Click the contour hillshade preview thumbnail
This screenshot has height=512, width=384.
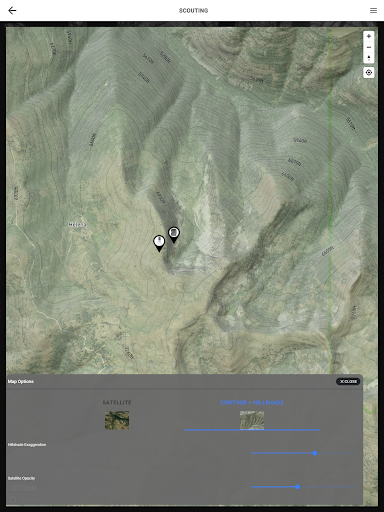click(x=252, y=420)
